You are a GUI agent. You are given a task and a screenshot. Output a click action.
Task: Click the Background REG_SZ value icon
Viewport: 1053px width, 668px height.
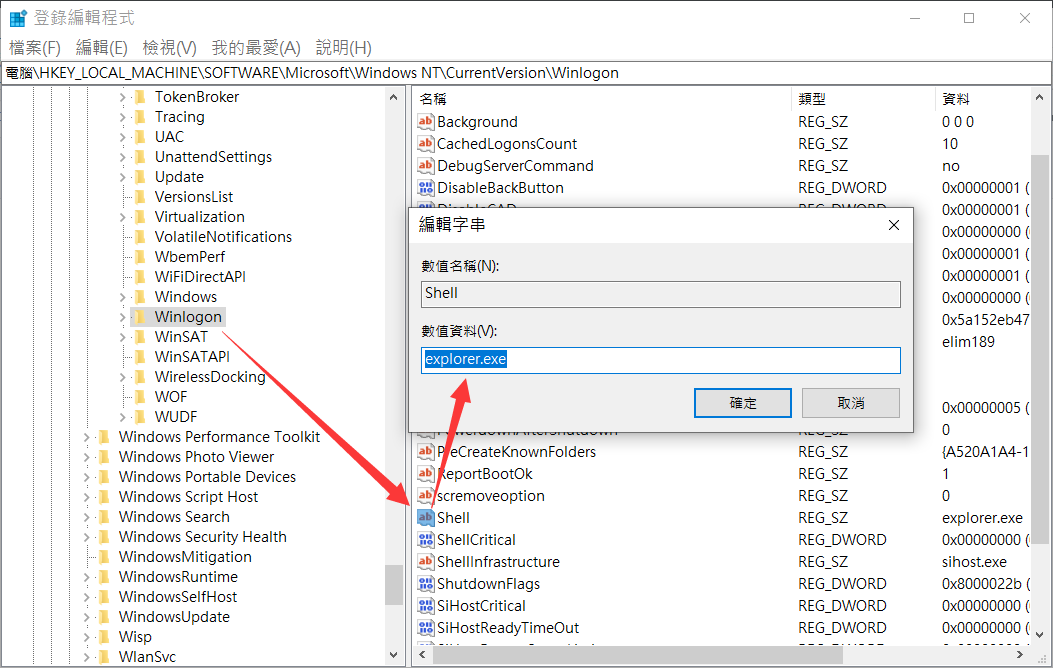click(426, 122)
